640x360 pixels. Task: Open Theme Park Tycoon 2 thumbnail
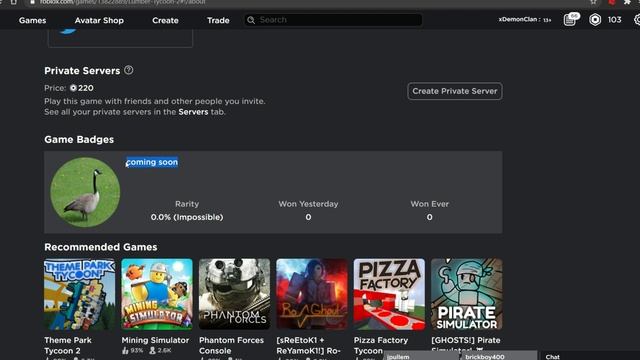[x=80, y=294]
